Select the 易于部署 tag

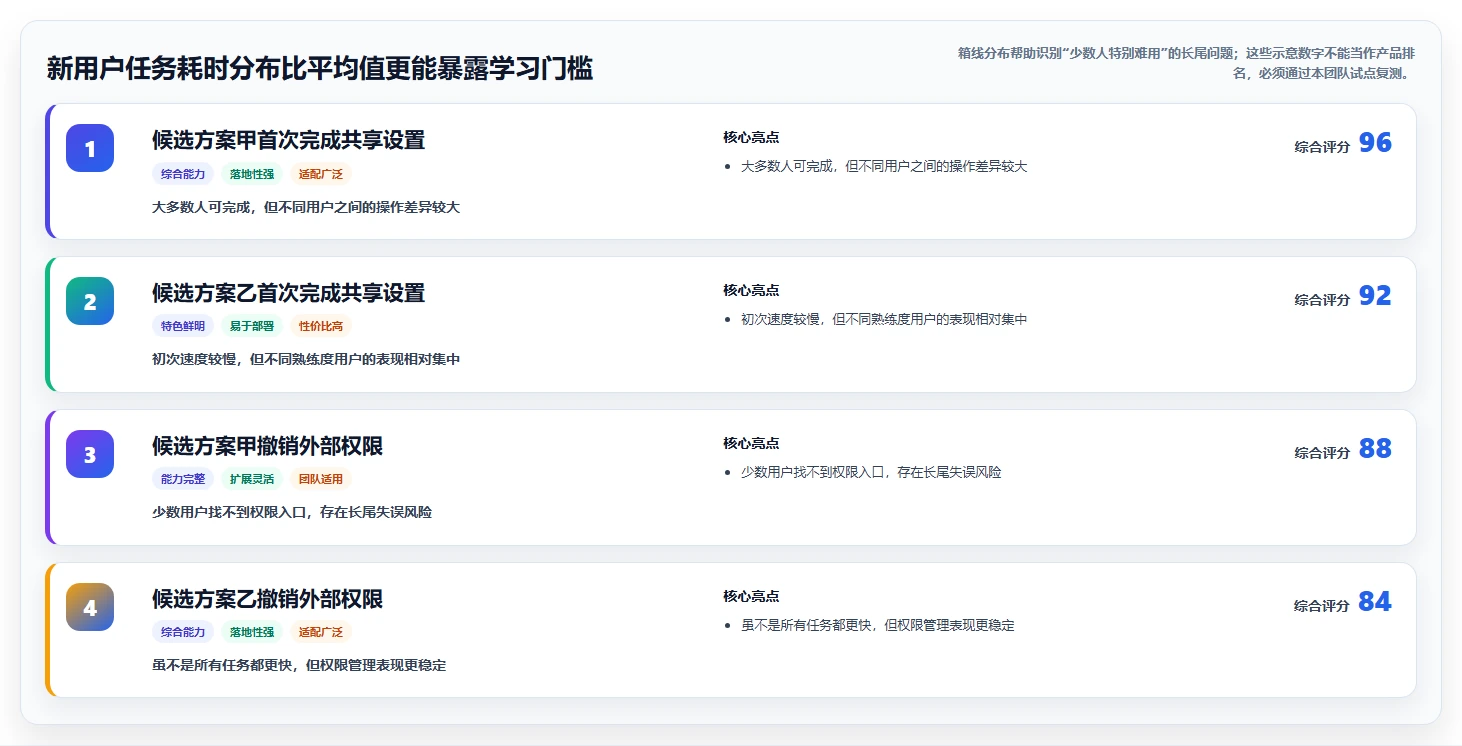click(x=252, y=326)
